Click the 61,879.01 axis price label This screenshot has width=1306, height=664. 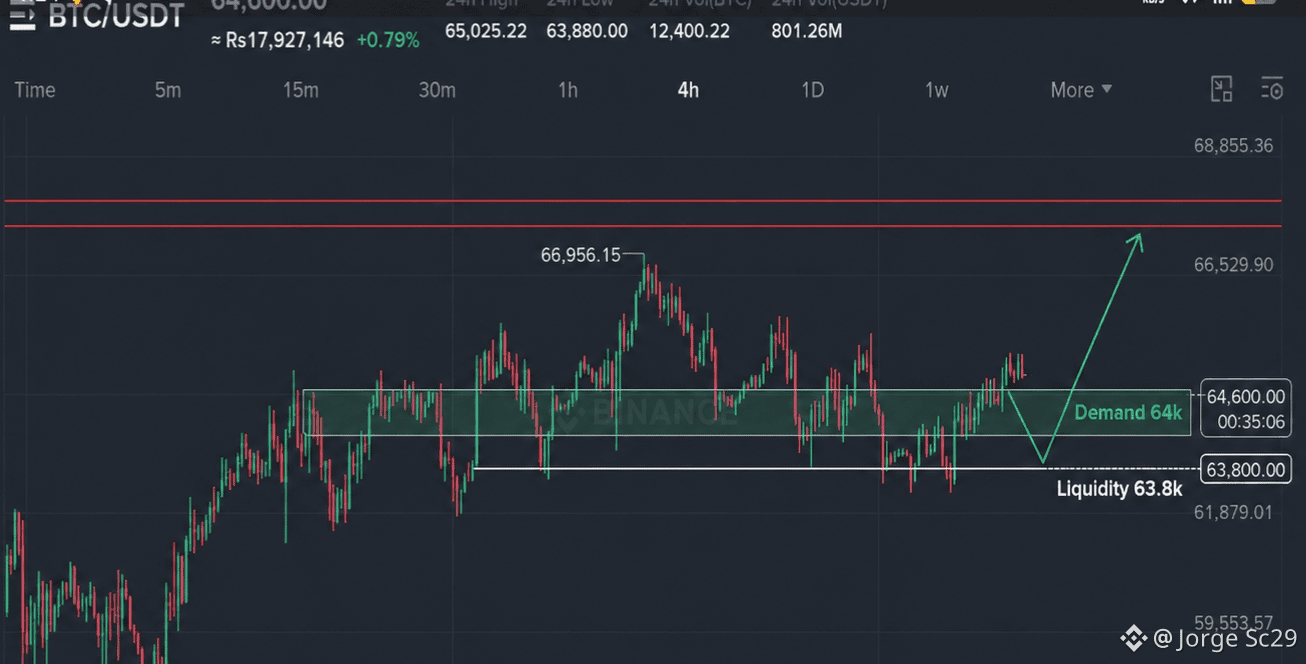pos(1233,513)
